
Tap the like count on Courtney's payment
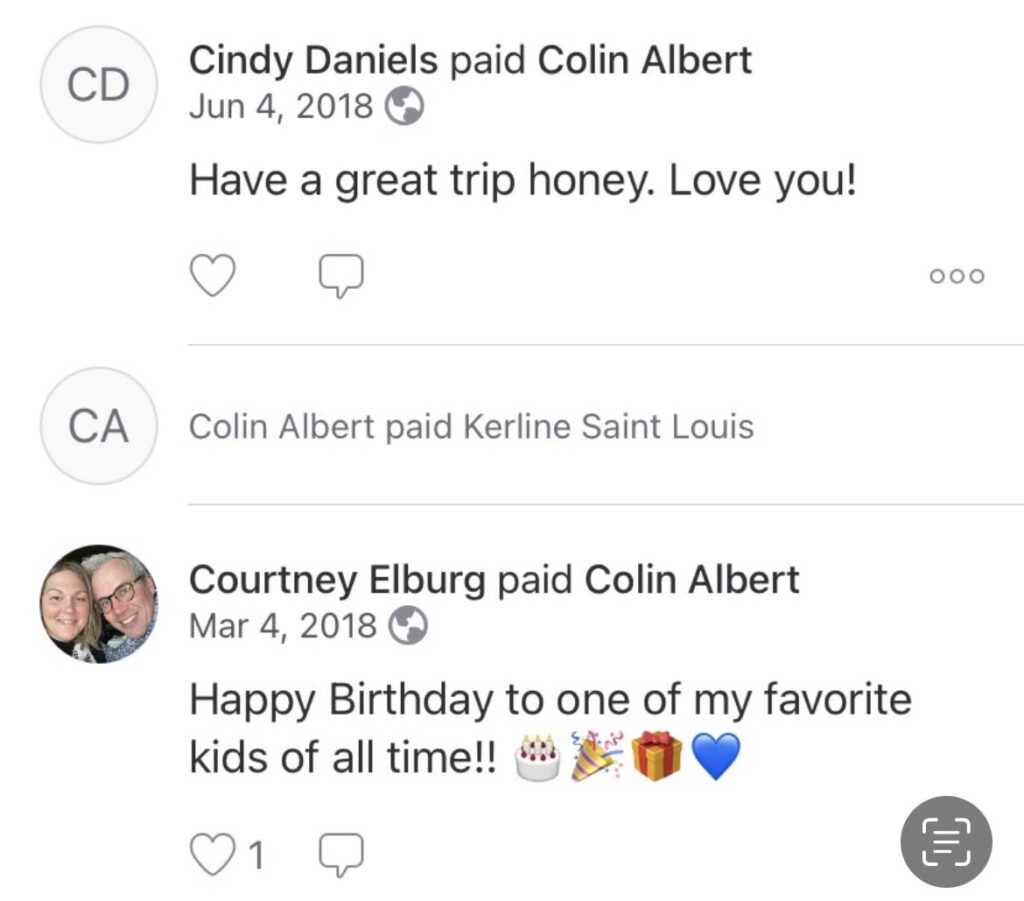[x=256, y=856]
